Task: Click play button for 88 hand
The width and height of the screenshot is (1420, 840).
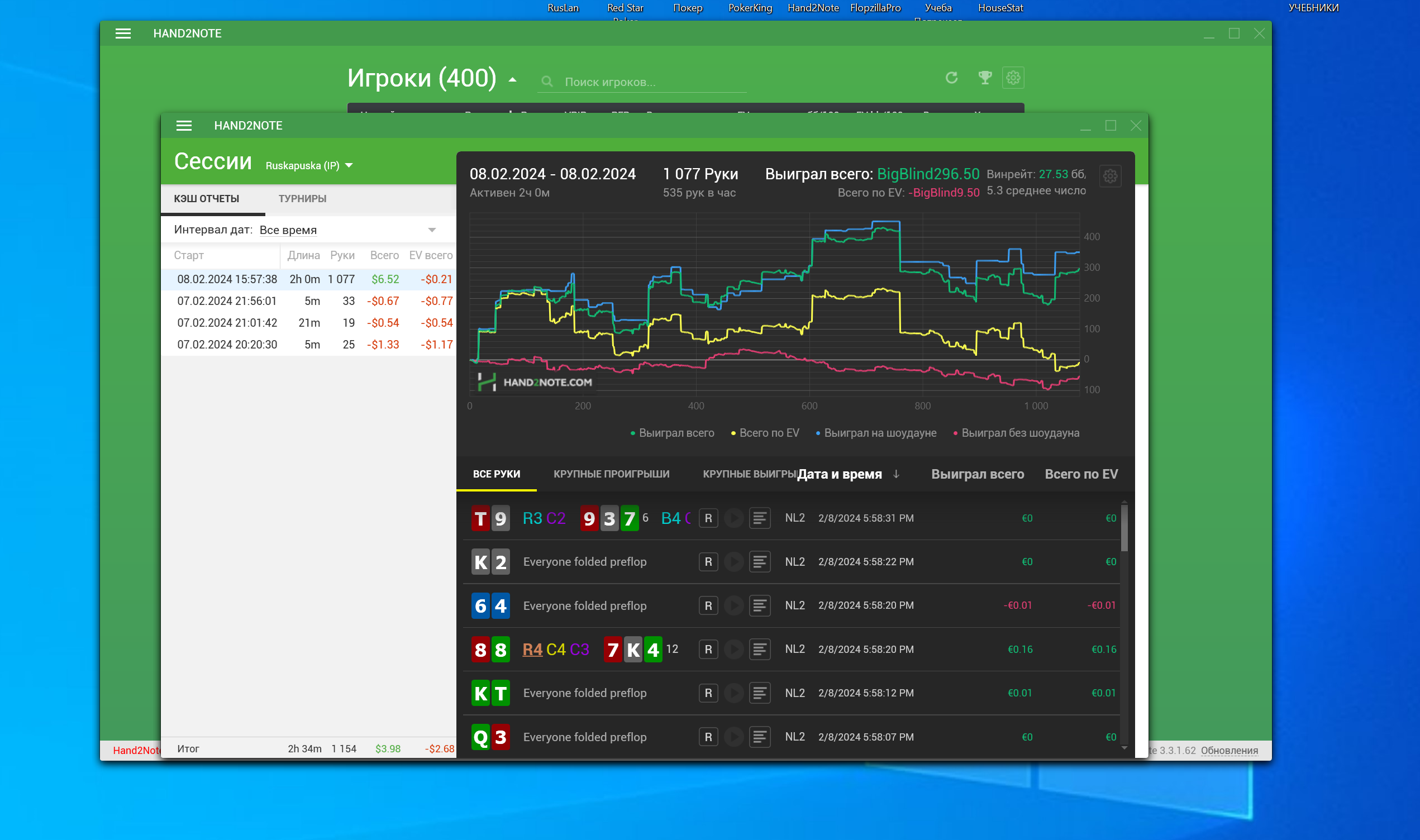Action: 734,649
